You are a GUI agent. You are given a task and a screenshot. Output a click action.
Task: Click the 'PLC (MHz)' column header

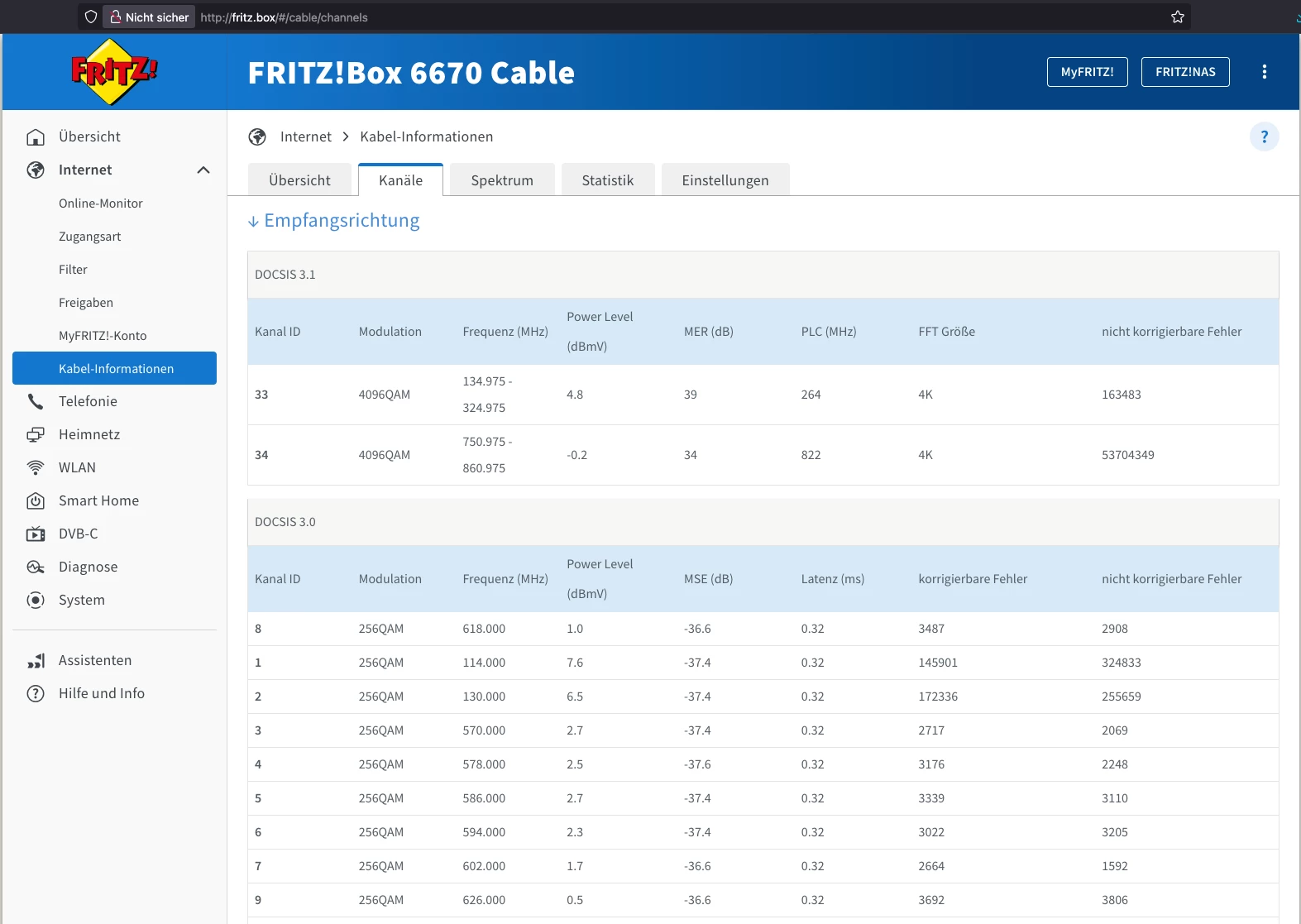click(x=829, y=332)
